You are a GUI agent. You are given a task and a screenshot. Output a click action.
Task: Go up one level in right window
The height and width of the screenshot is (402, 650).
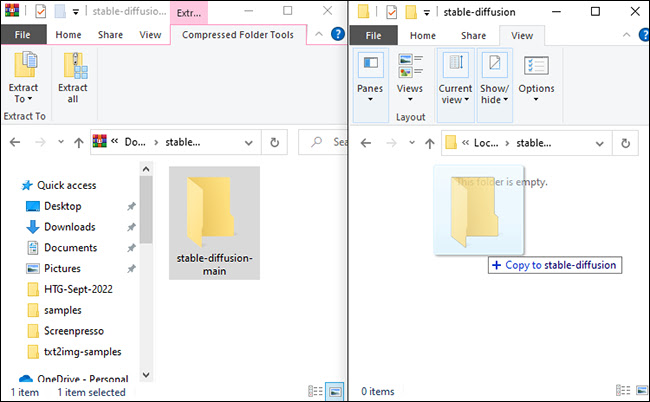click(x=429, y=143)
